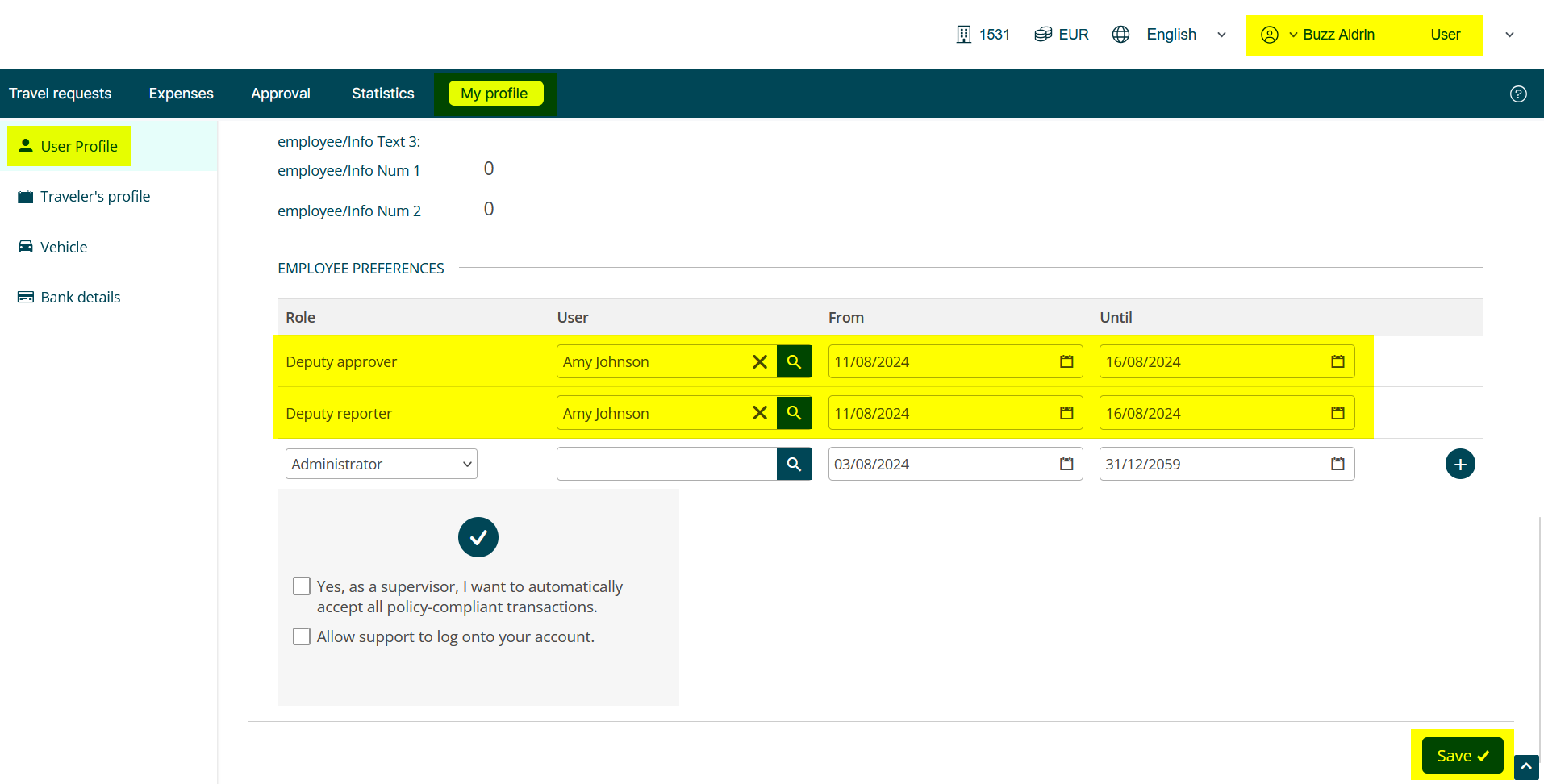Clear Amy Johnson from Deputy reporter
This screenshot has height=784, width=1544.
click(x=759, y=413)
